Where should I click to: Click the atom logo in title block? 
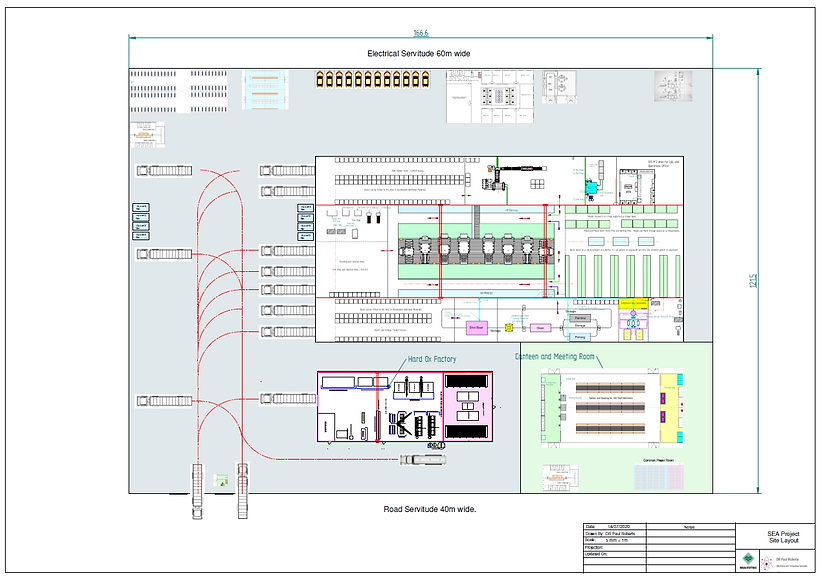click(x=767, y=562)
